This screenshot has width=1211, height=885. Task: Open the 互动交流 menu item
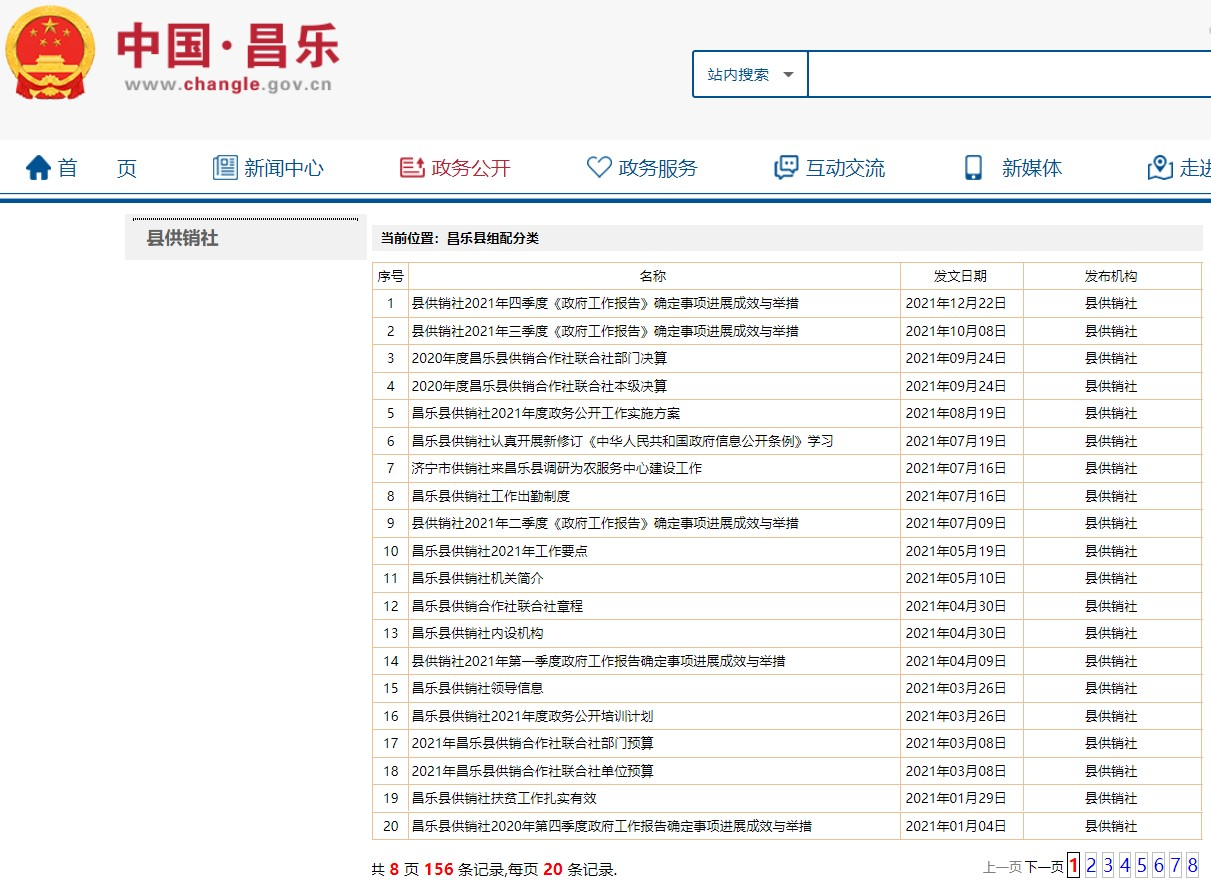click(x=845, y=168)
